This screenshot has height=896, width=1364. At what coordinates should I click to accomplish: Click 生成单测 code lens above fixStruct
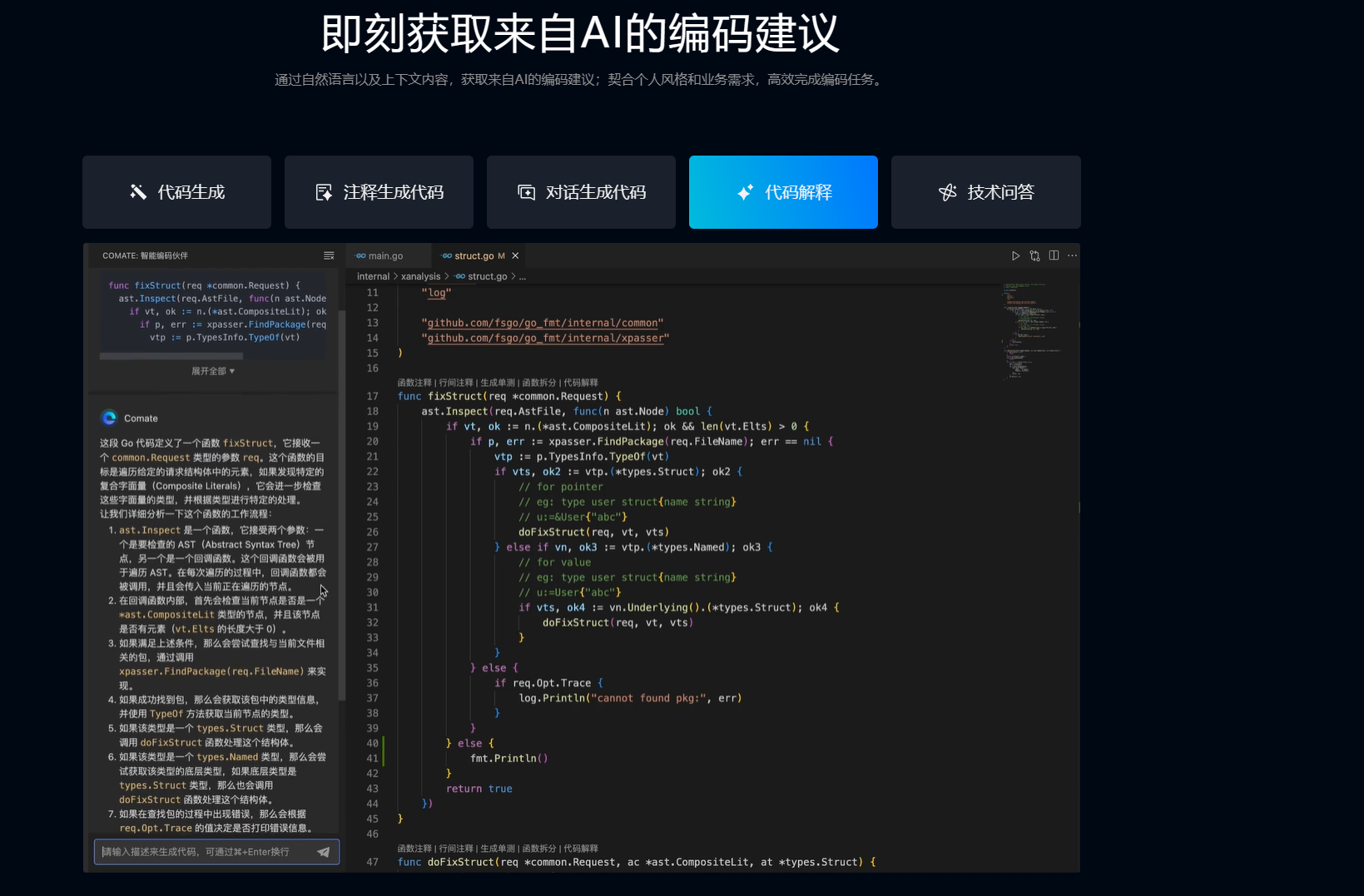point(498,383)
